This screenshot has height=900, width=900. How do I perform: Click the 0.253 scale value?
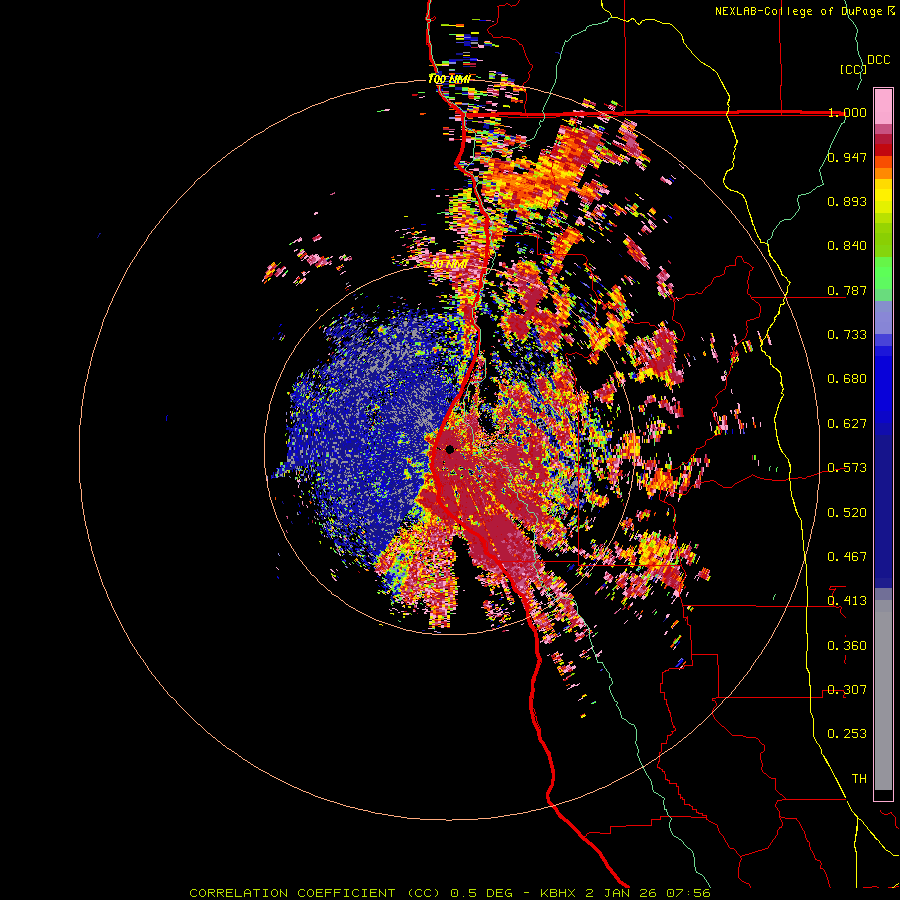coord(847,734)
